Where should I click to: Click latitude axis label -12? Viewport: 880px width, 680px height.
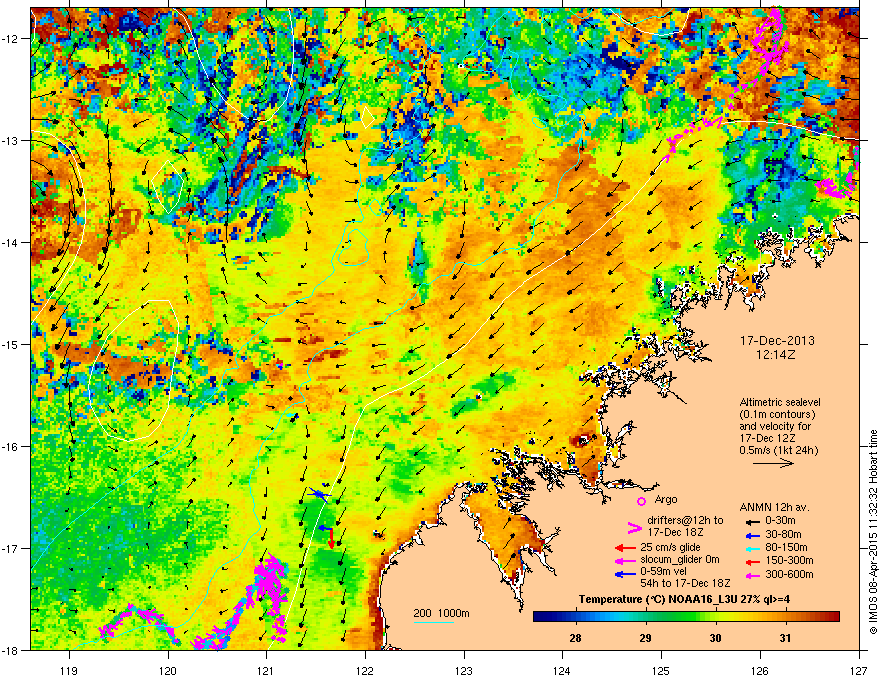[x=10, y=38]
